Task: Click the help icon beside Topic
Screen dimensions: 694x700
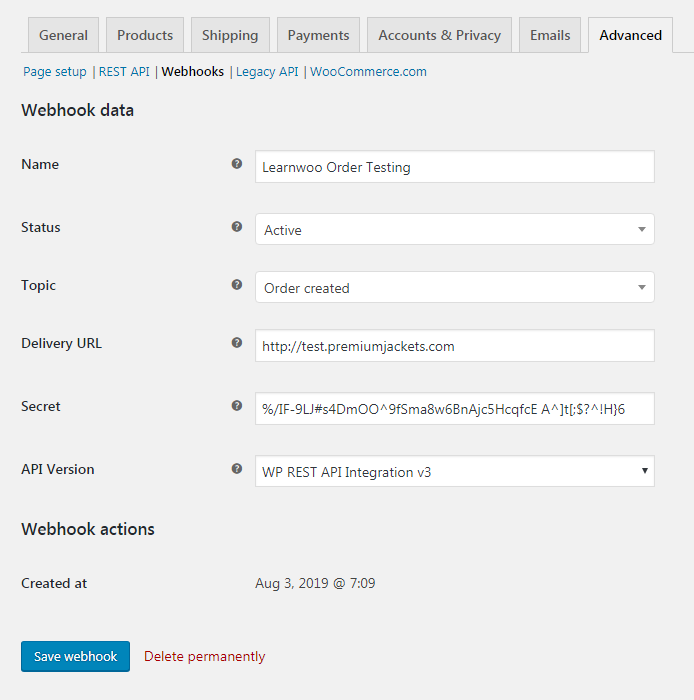Action: [x=237, y=285]
